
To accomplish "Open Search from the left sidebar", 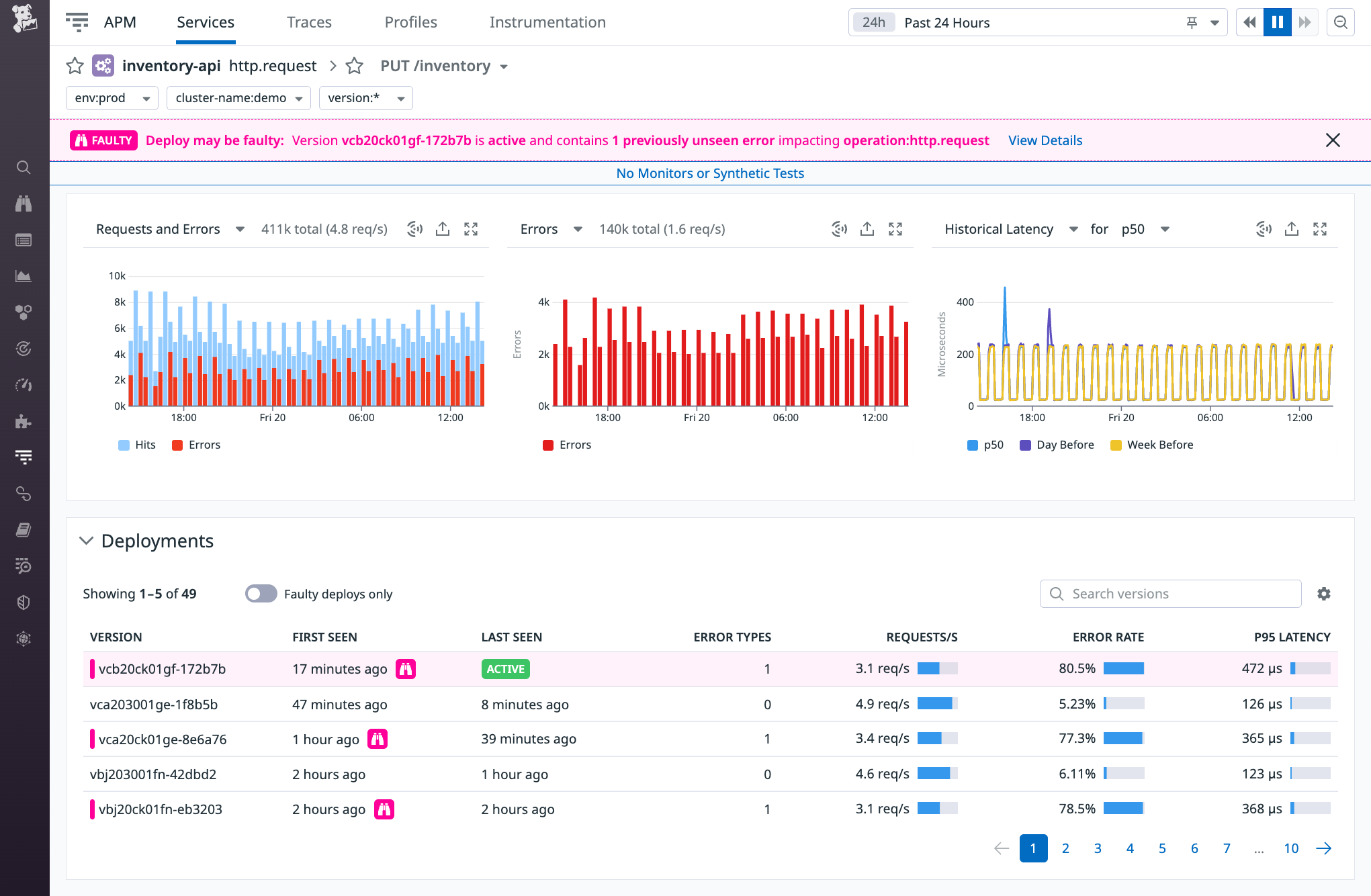I will (24, 168).
